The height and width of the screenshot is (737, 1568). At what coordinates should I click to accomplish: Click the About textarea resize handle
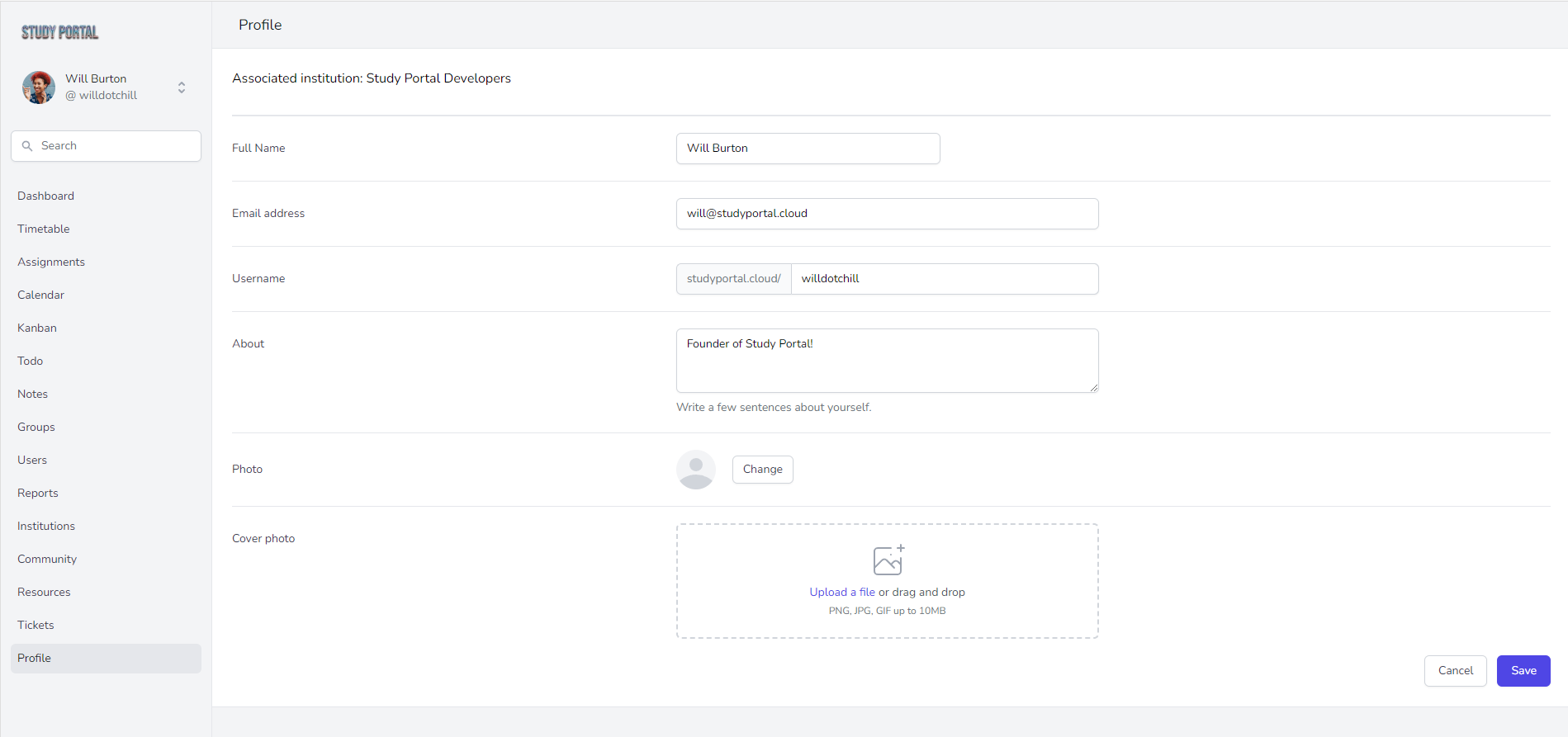1093,387
